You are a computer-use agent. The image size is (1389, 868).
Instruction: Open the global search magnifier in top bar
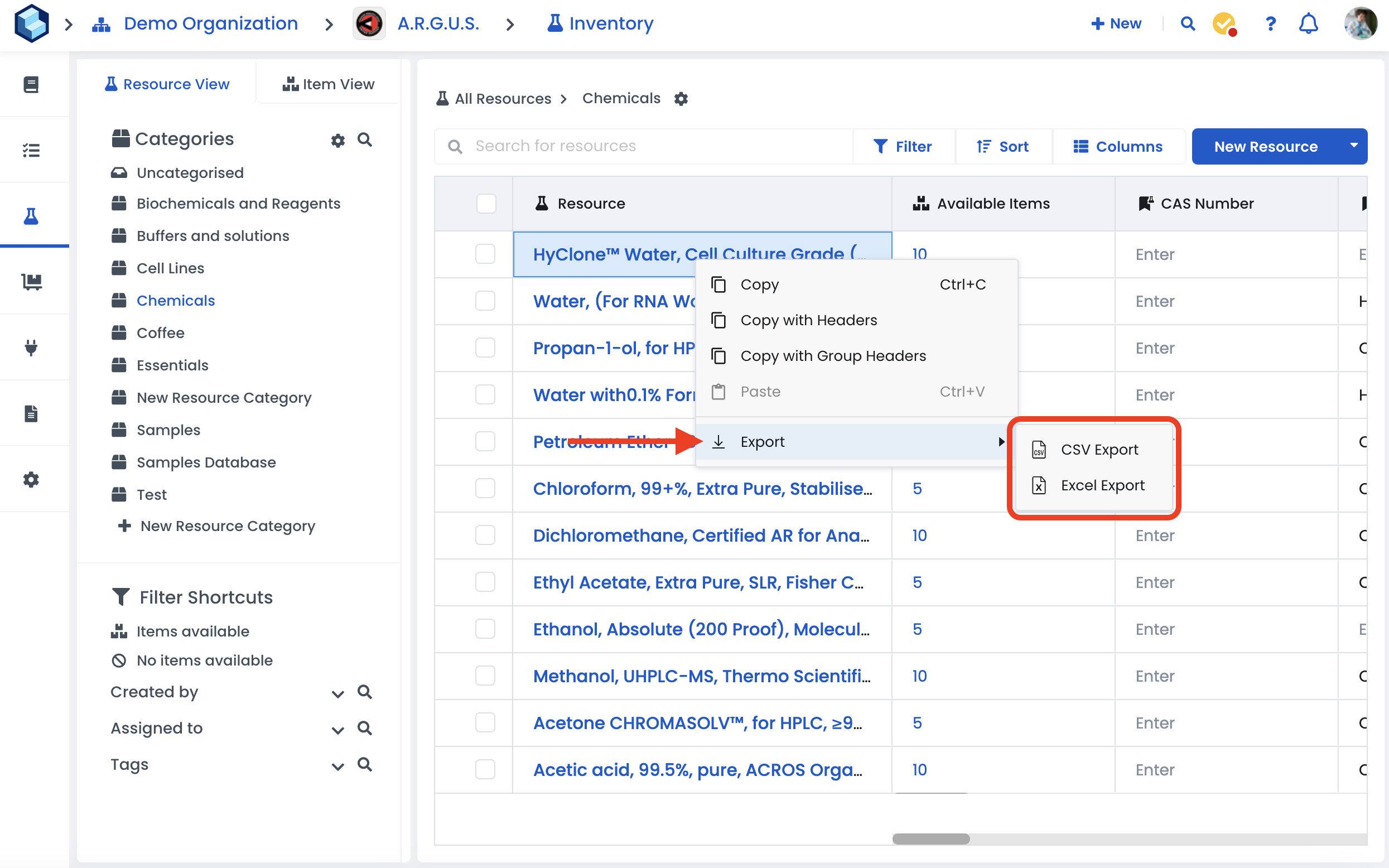click(x=1188, y=23)
